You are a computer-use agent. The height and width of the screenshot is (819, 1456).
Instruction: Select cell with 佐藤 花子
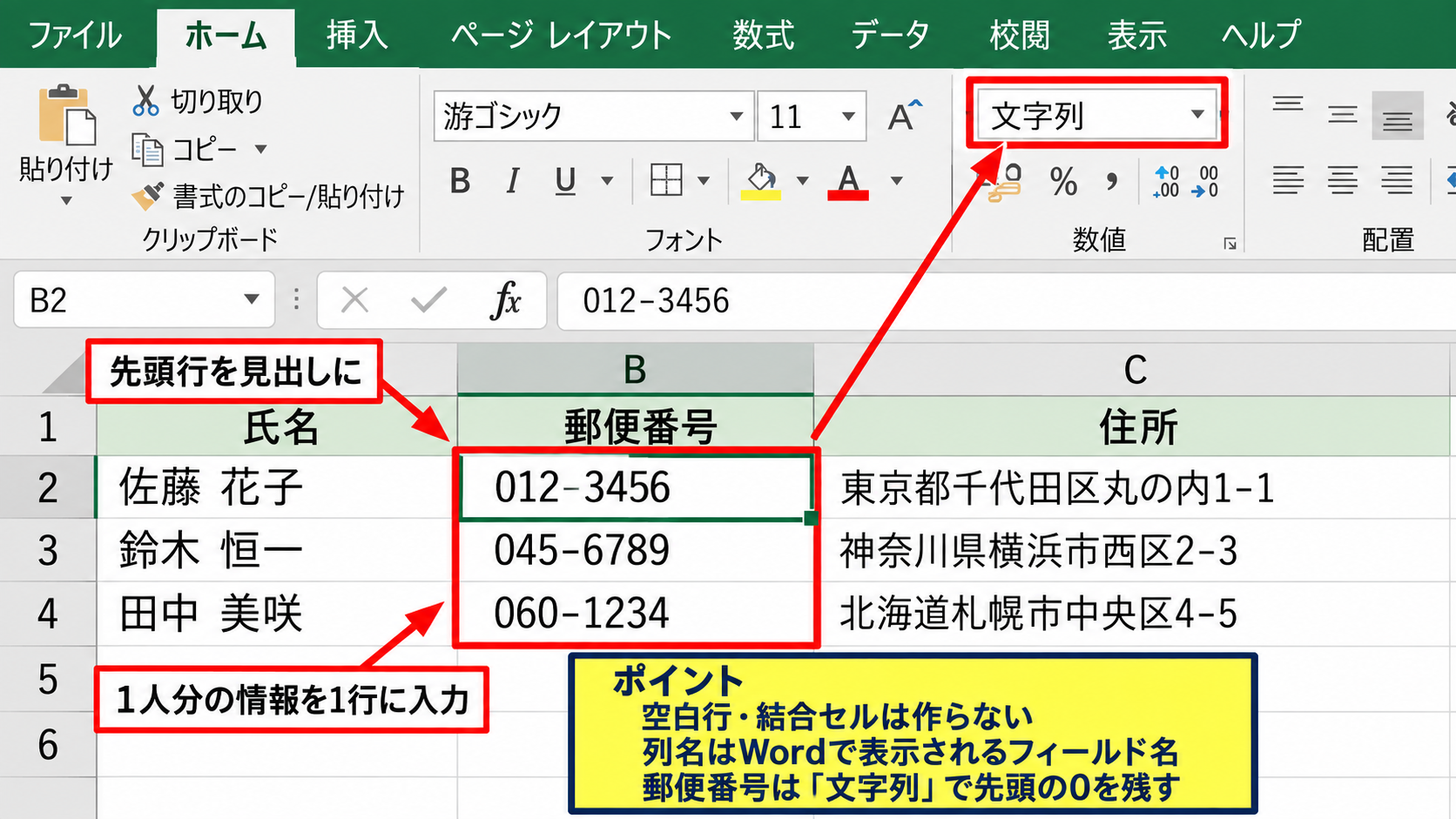pyautogui.click(x=277, y=487)
